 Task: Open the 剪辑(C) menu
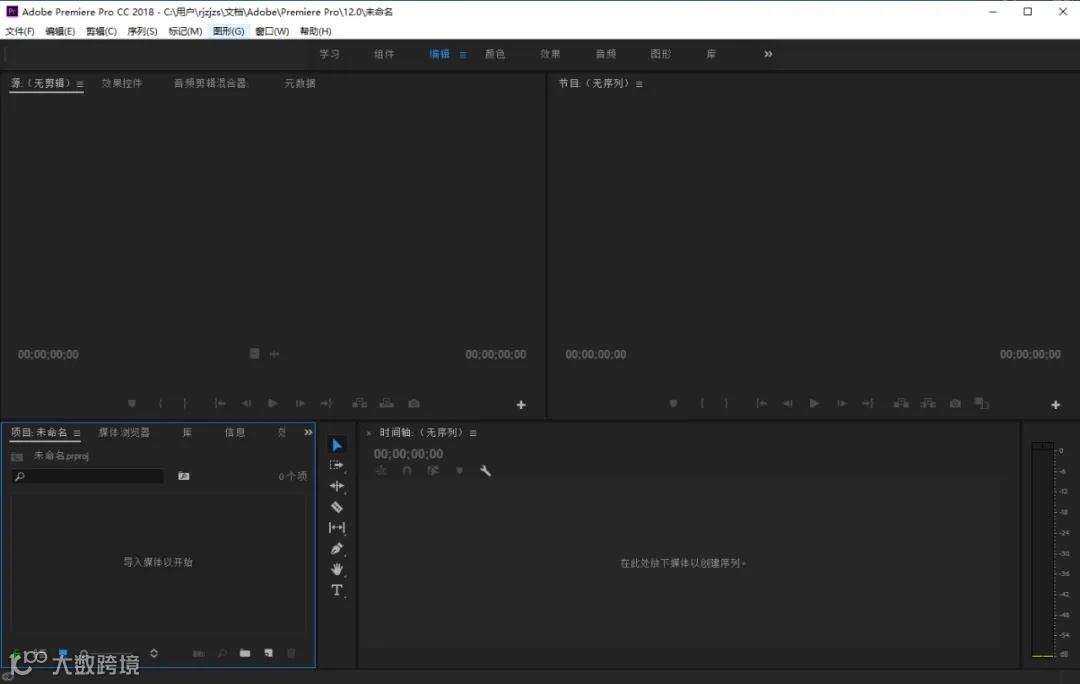tap(101, 32)
